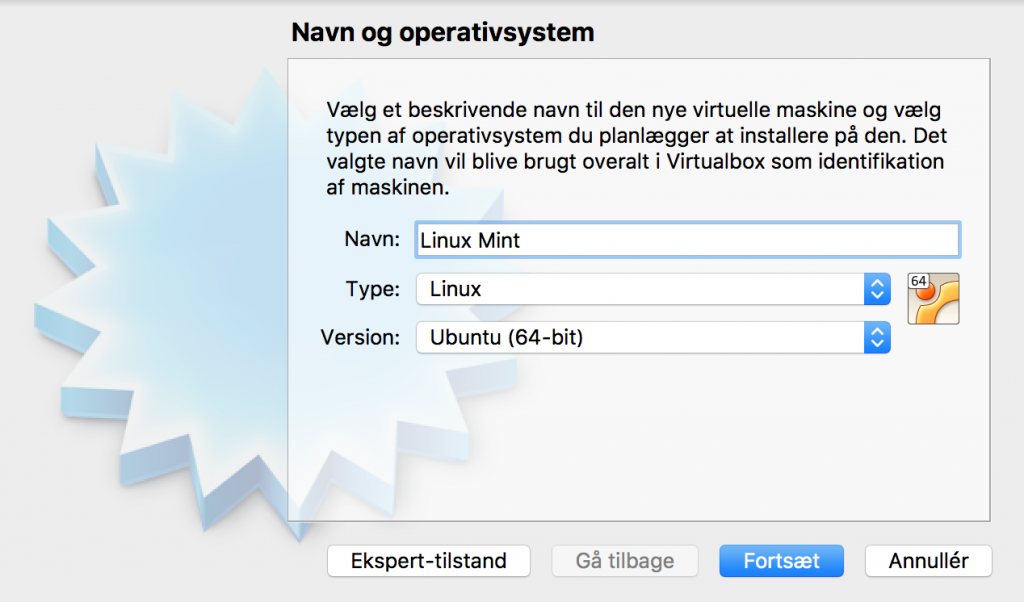Image resolution: width=1024 pixels, height=602 pixels.
Task: Click the 64 badge on the OS icon
Action: (918, 283)
